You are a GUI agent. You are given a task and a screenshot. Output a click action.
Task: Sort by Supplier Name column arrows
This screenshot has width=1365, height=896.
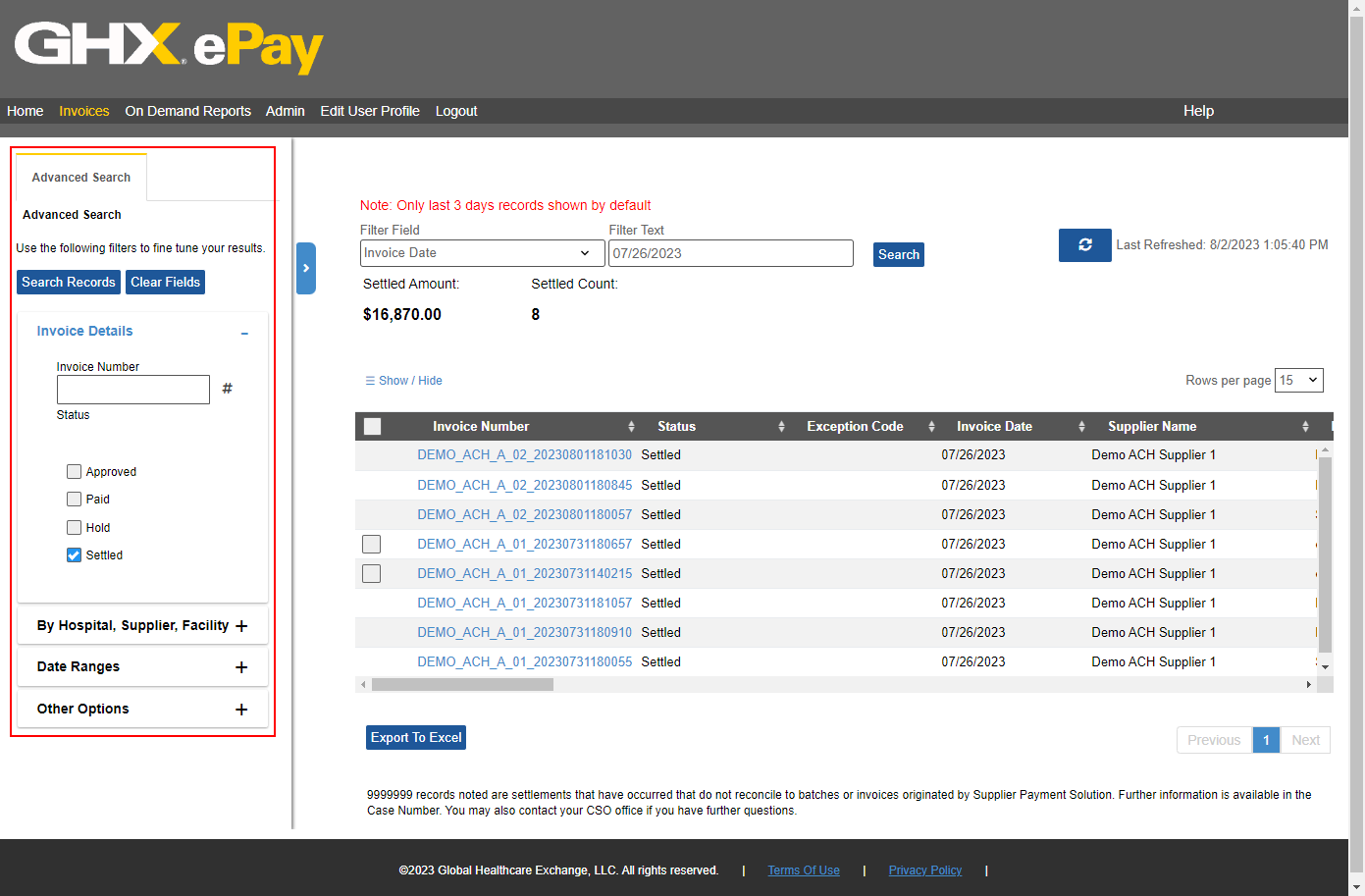click(1305, 427)
